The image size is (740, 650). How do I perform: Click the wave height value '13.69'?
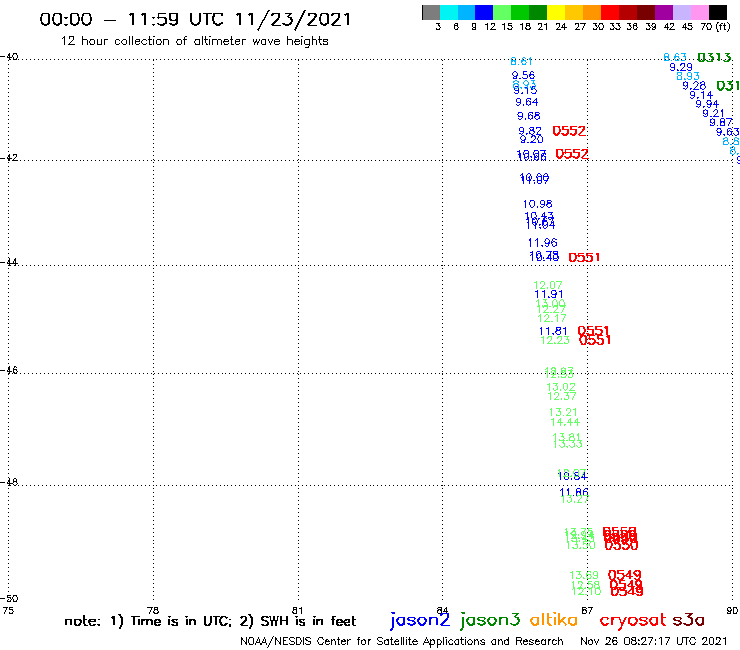point(584,576)
